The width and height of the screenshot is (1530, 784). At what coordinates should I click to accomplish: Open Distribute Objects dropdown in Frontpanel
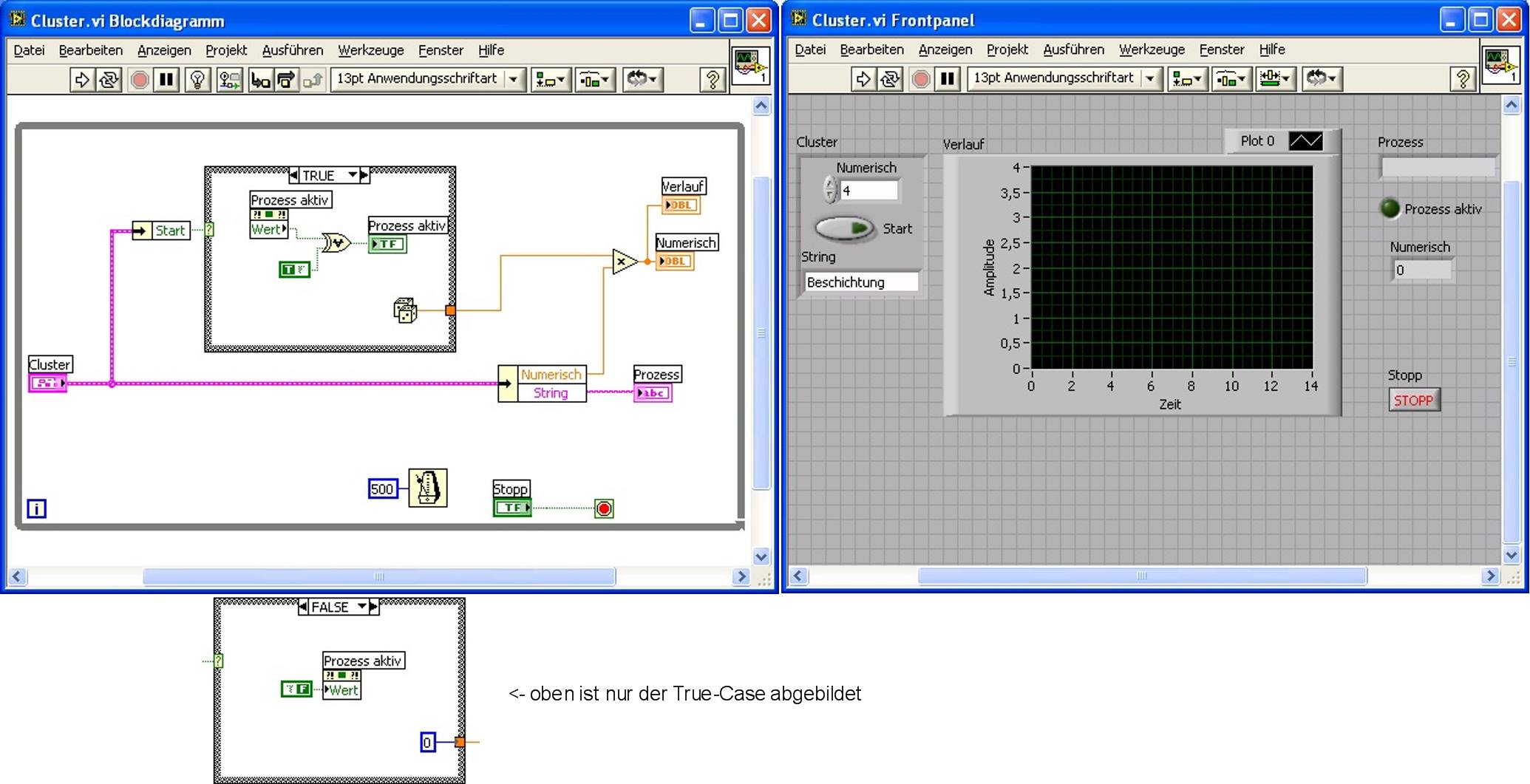tap(1231, 79)
